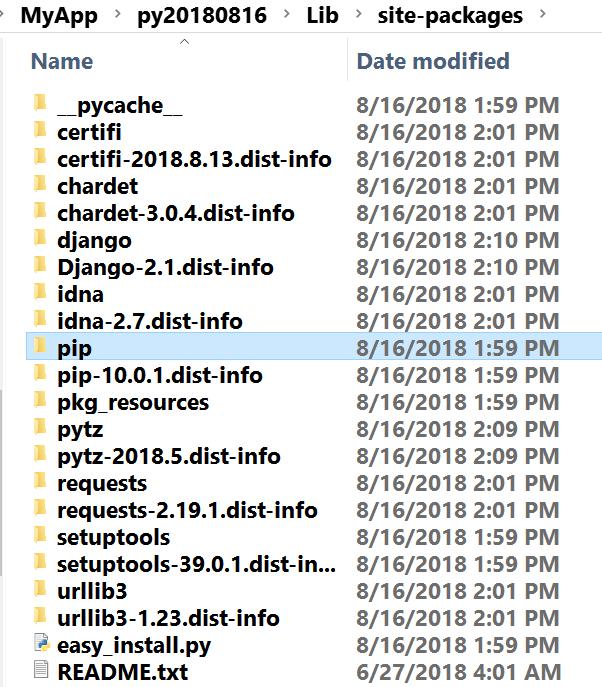Click README.txt date 6/27/2018 4:01 AM

pyautogui.click(x=458, y=673)
